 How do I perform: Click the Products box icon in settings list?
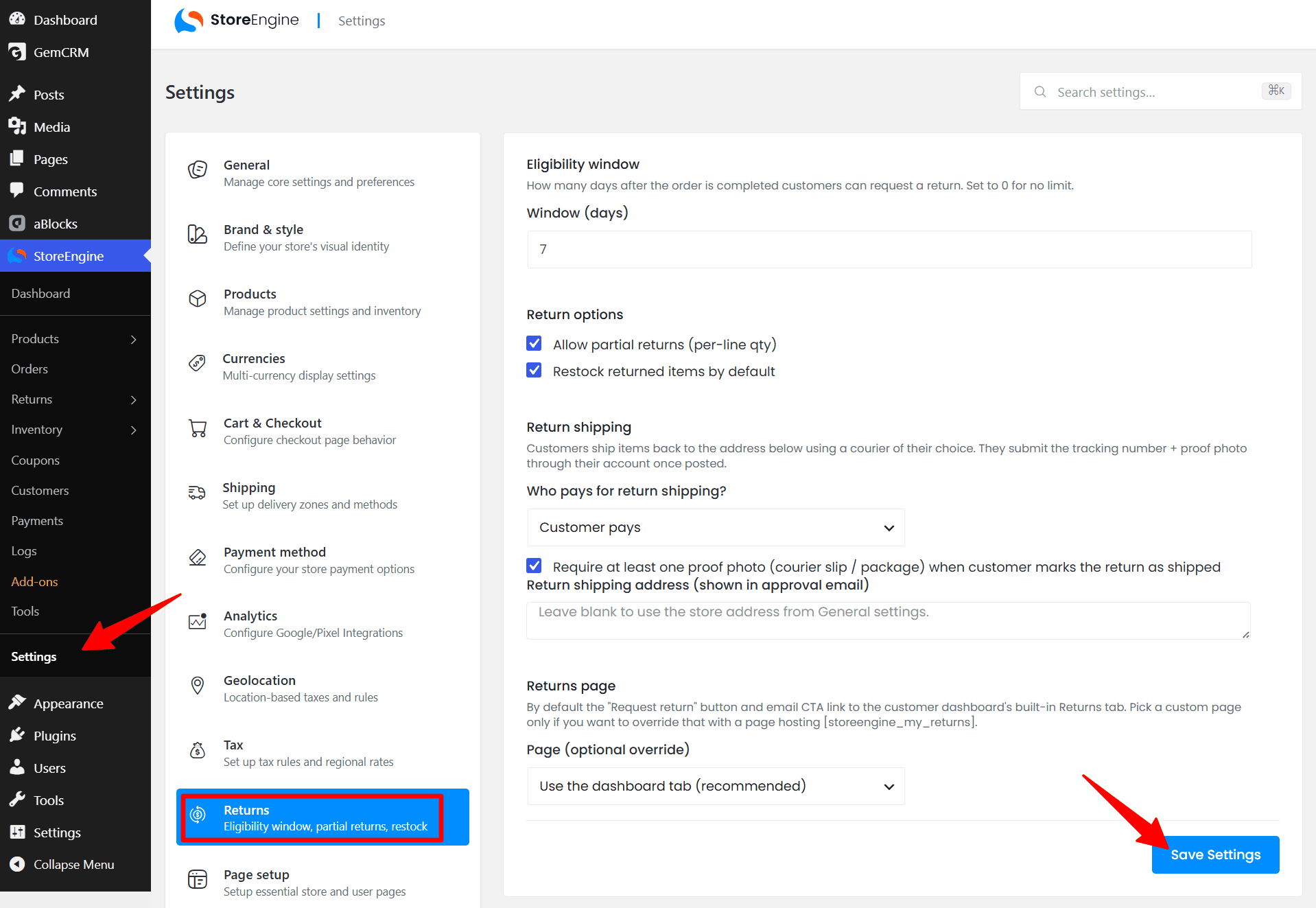point(198,299)
